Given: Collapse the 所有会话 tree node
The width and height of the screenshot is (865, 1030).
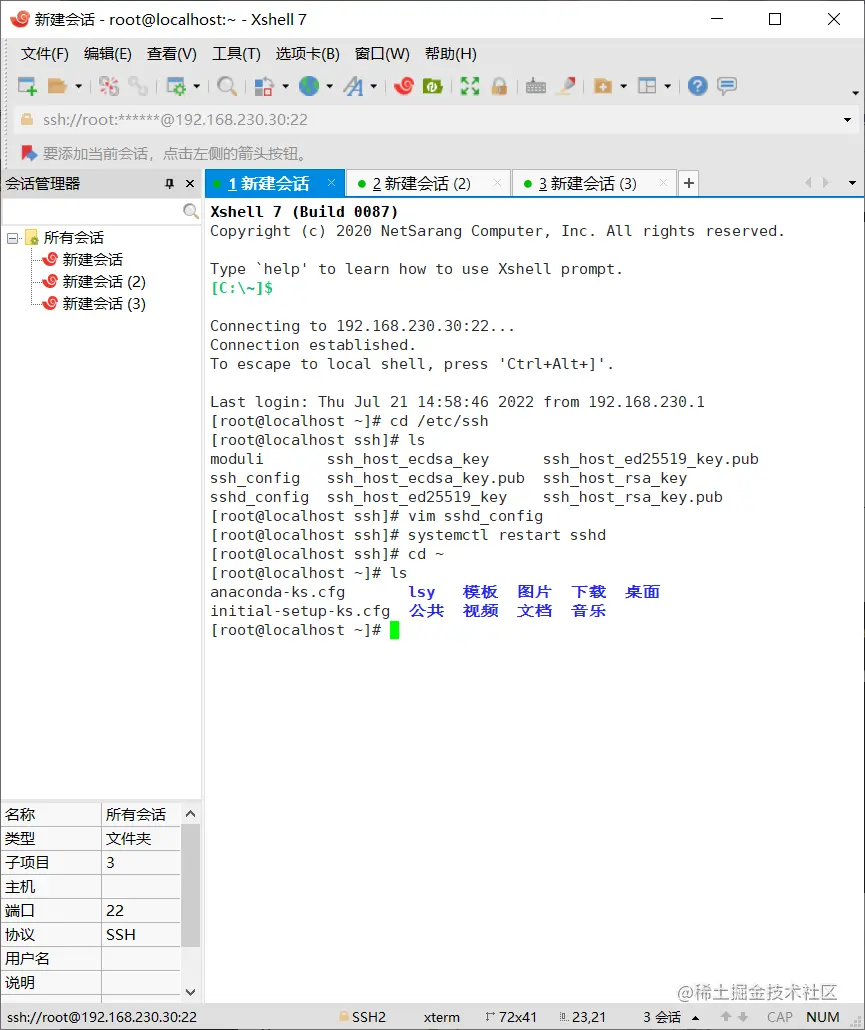Looking at the screenshot, I should click(12, 238).
